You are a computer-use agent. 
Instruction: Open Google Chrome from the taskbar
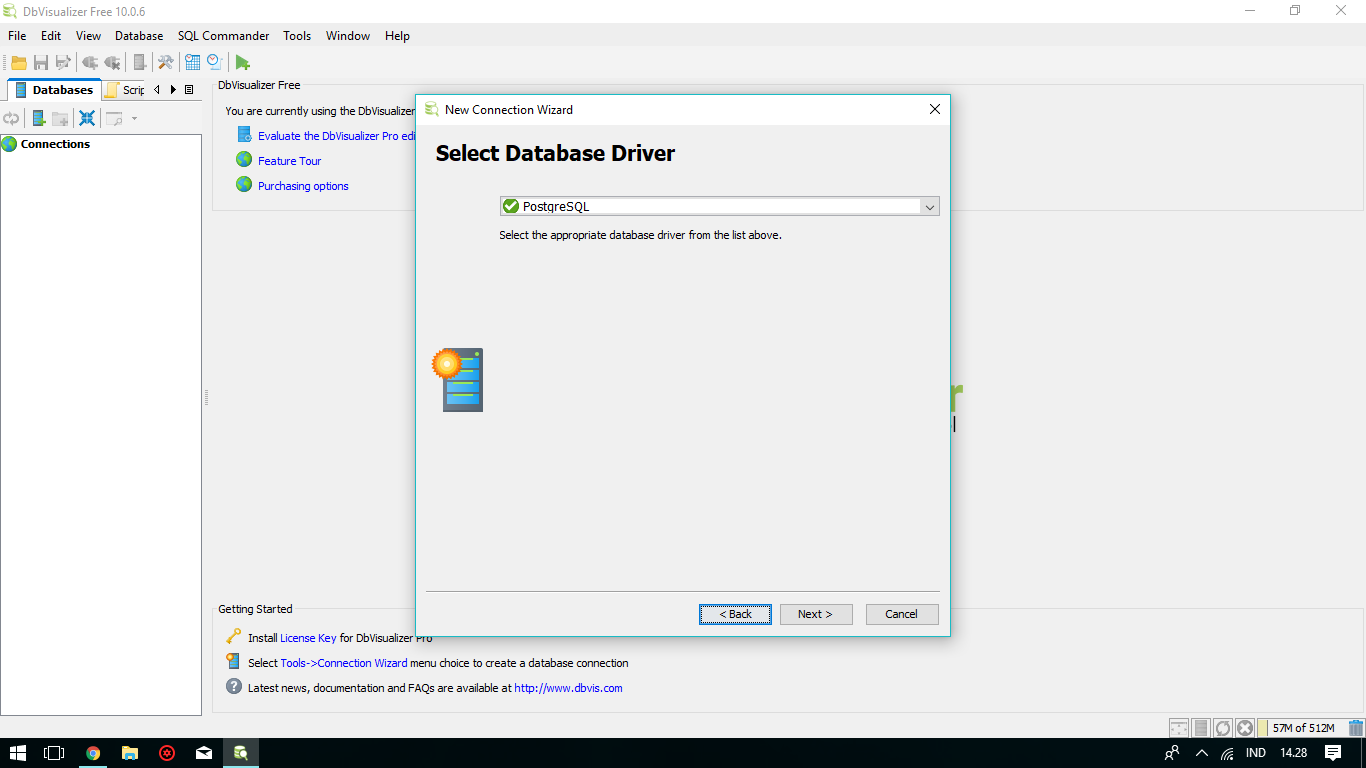click(93, 753)
